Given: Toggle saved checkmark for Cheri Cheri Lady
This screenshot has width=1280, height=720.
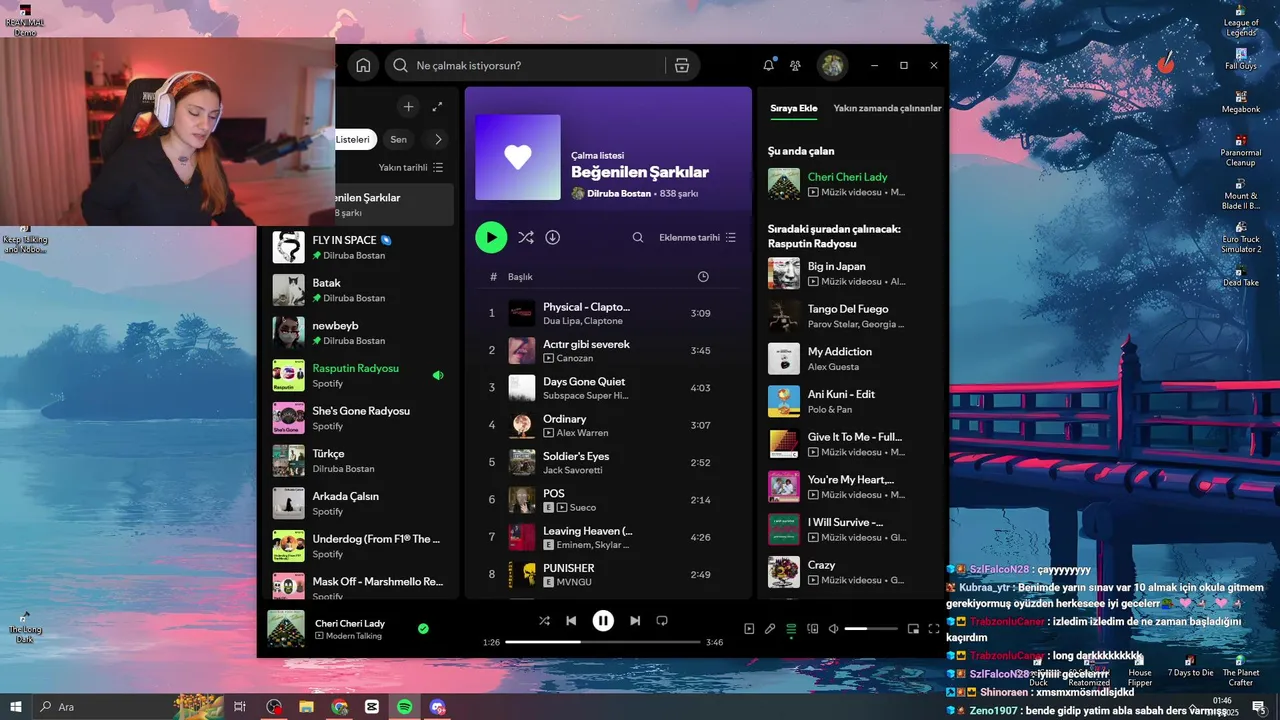Looking at the screenshot, I should click(x=423, y=629).
